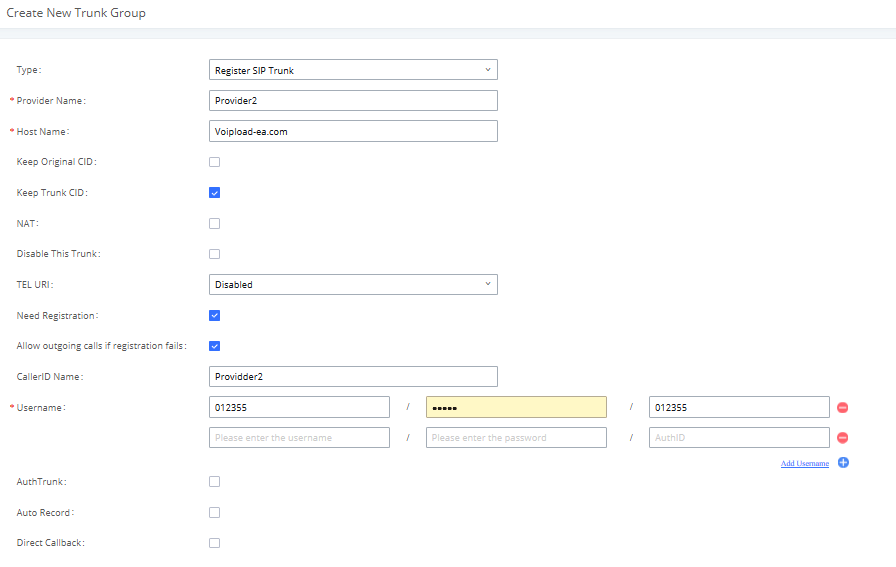Focus the Provider Name field

click(x=353, y=101)
